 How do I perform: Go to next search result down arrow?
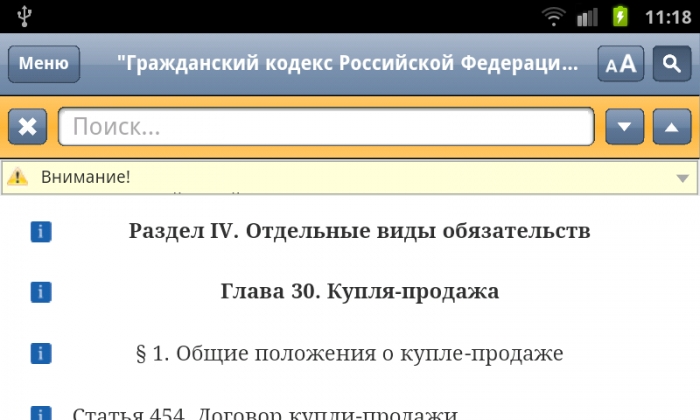pyautogui.click(x=625, y=127)
